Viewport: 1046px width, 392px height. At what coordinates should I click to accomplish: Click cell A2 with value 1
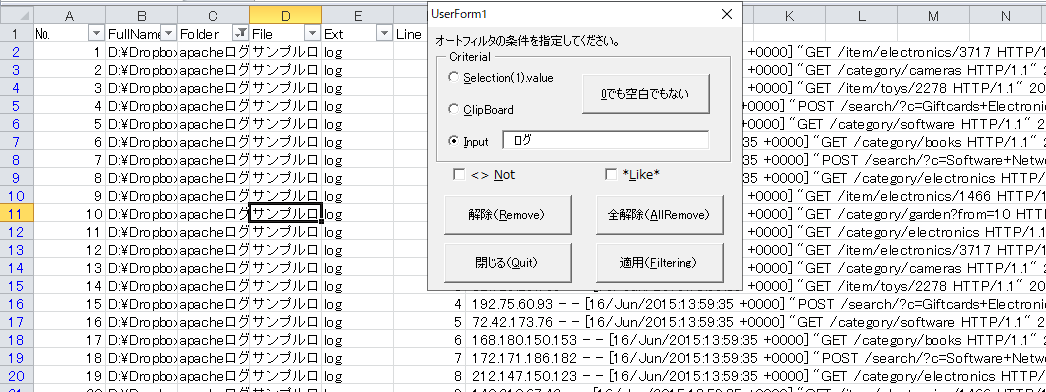[x=69, y=52]
